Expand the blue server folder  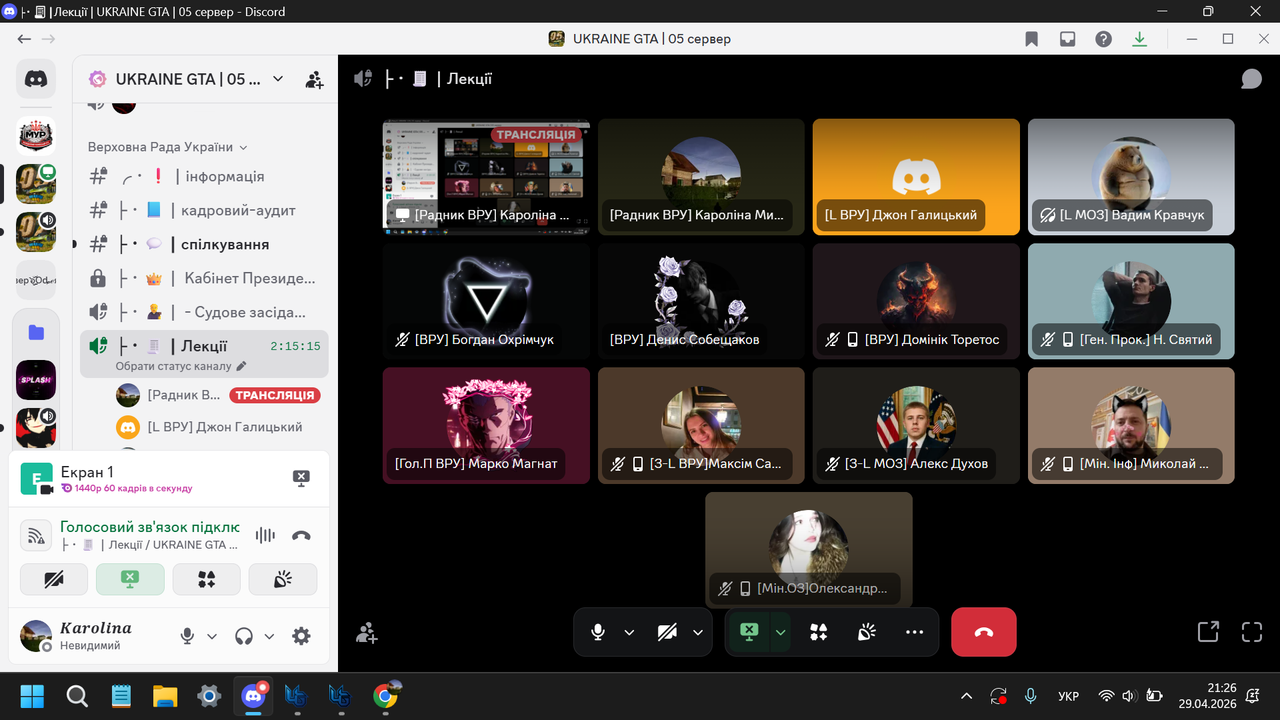(36, 333)
